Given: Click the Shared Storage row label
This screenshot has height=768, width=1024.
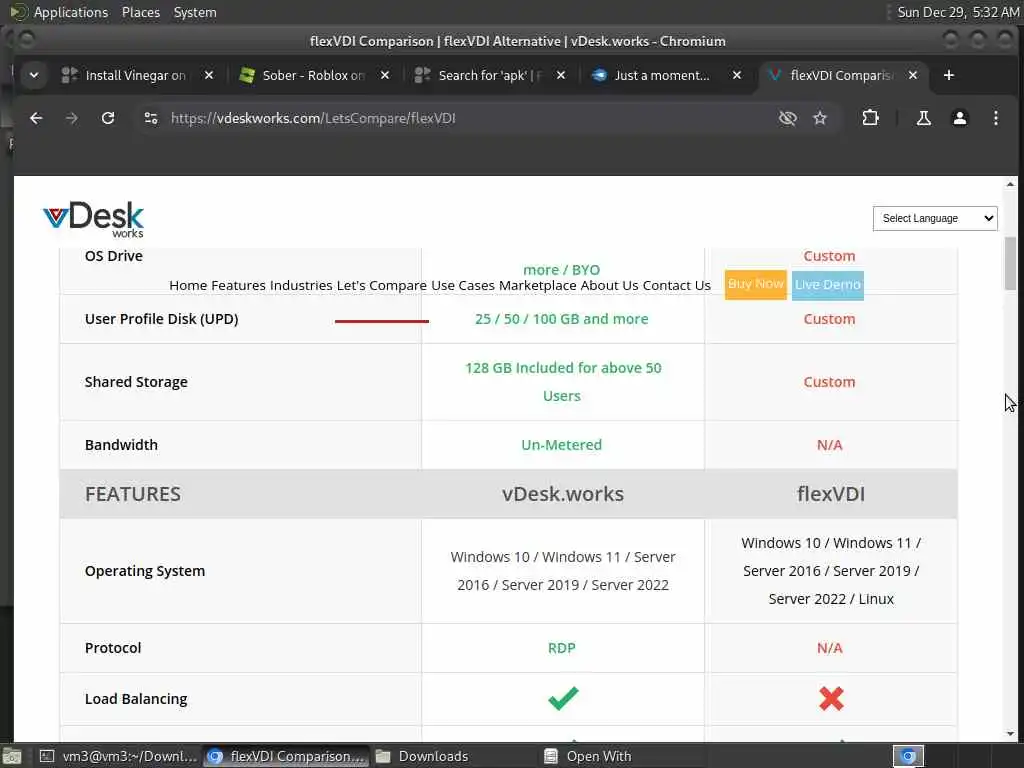Looking at the screenshot, I should (136, 382).
